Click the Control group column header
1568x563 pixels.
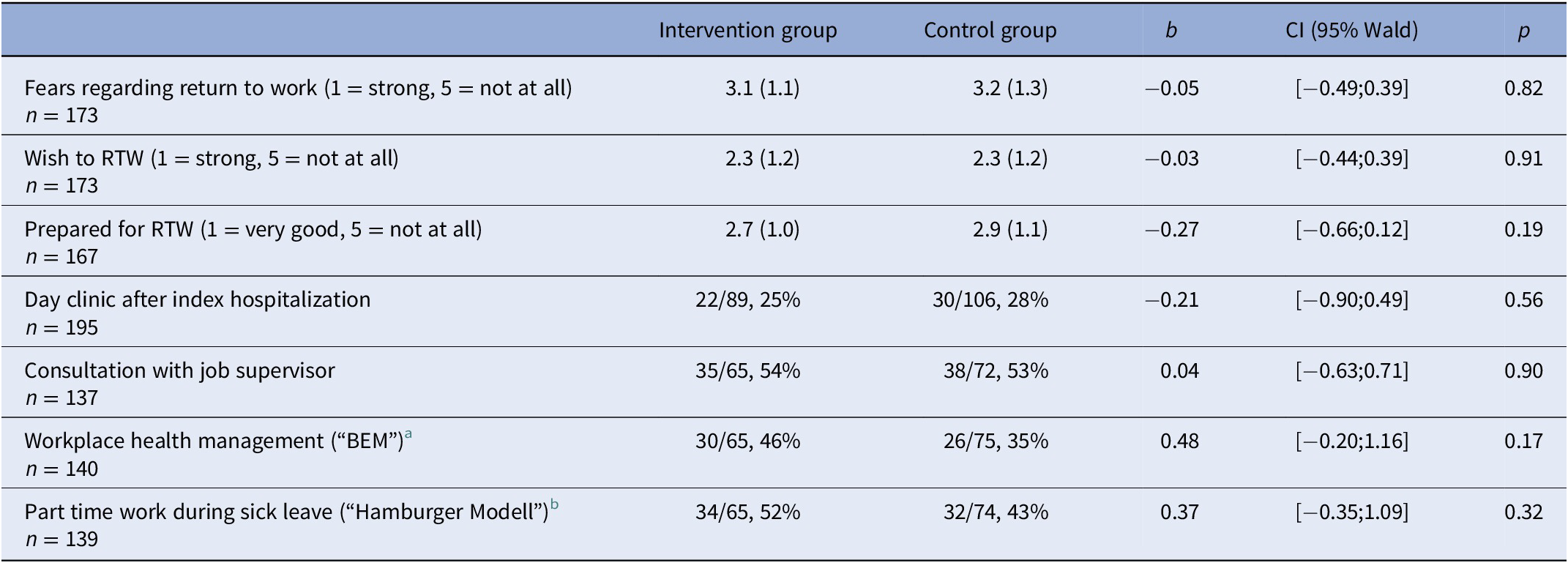[x=990, y=30]
